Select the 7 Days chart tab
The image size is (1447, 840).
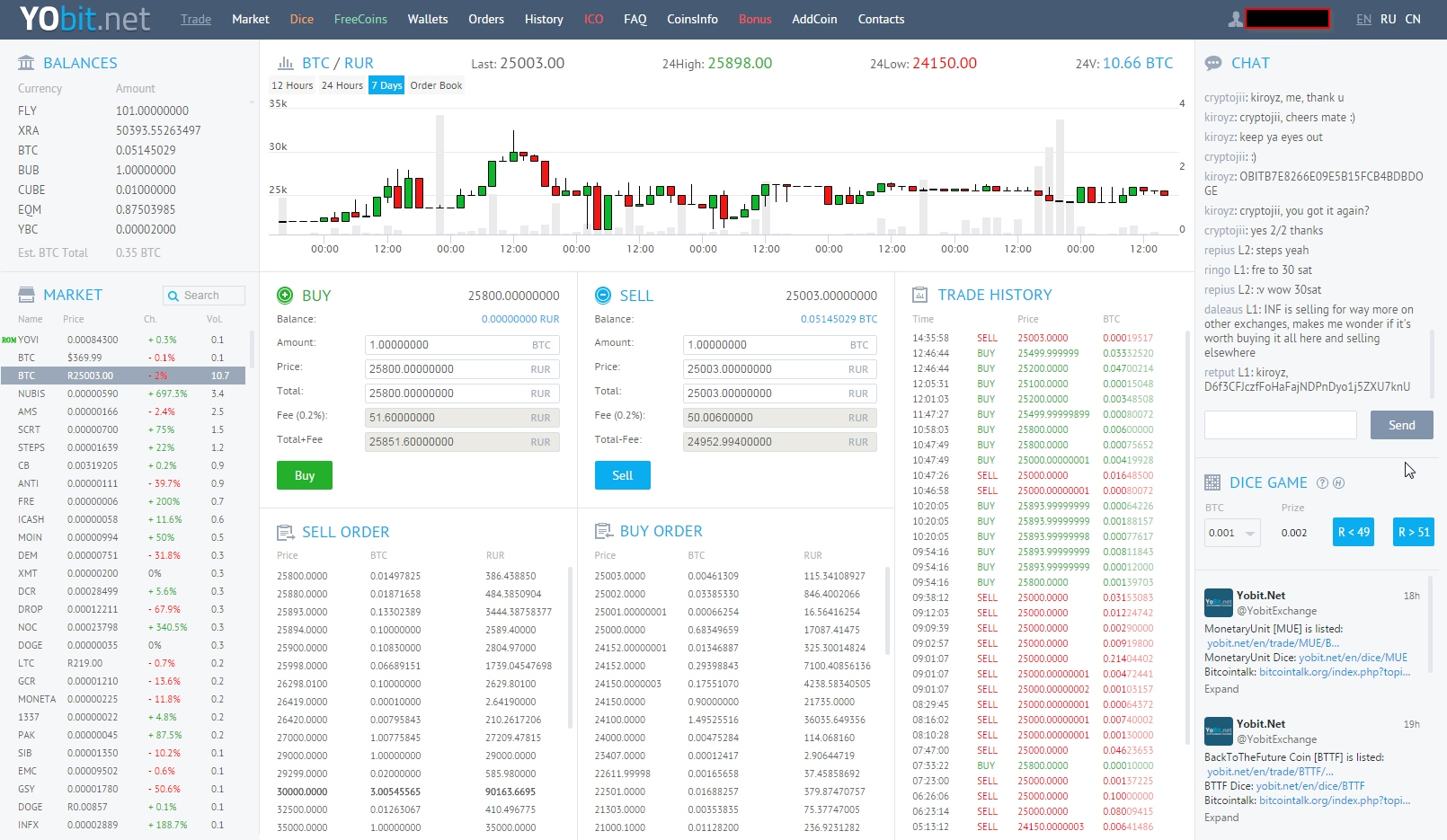386,85
